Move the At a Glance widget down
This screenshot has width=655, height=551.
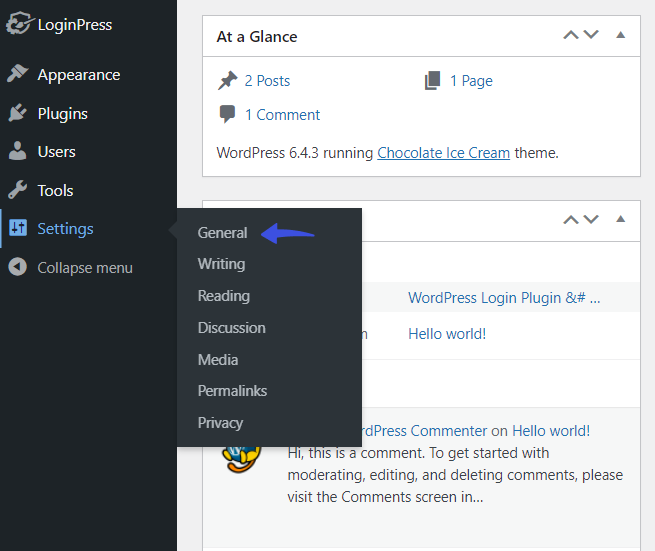(x=591, y=35)
